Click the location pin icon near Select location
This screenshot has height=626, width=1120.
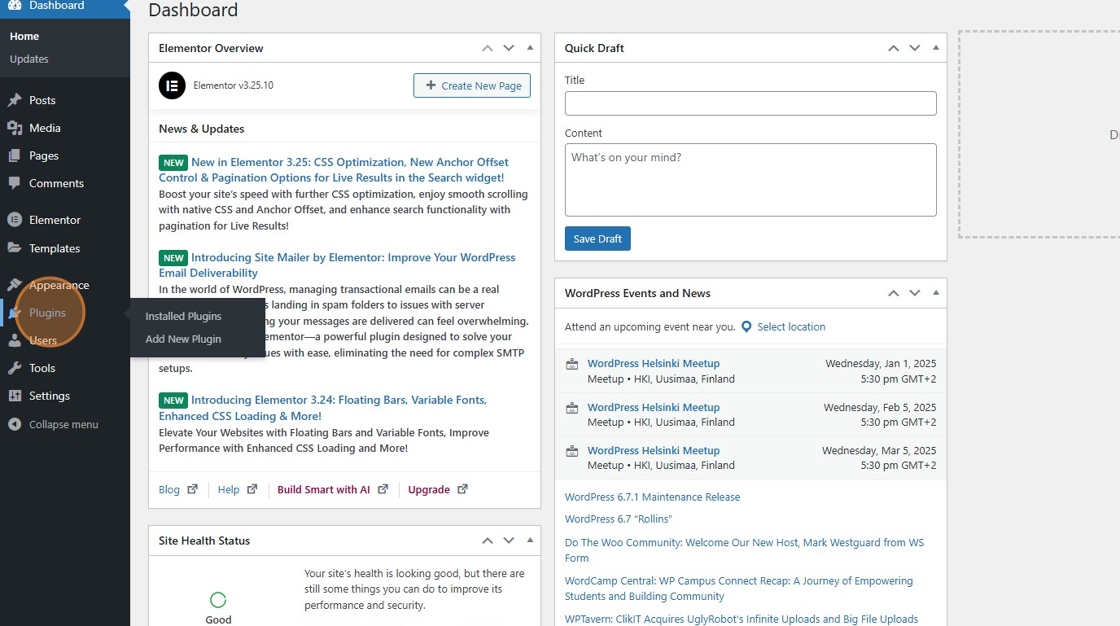click(746, 327)
